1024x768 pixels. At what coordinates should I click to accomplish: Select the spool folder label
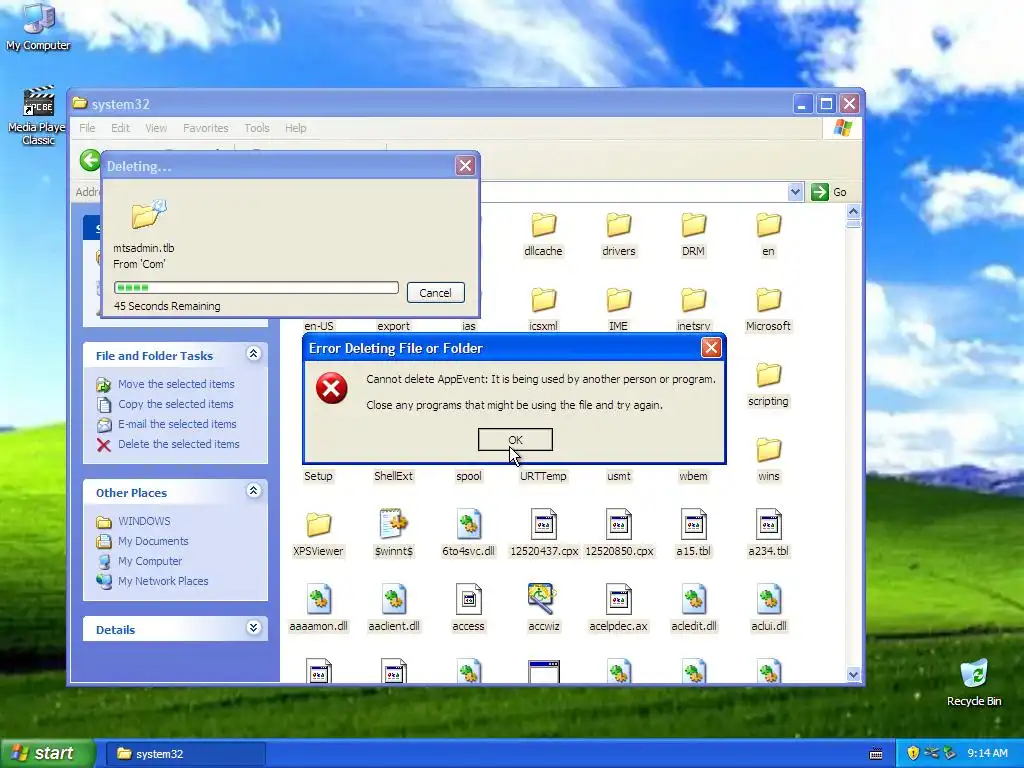click(468, 476)
